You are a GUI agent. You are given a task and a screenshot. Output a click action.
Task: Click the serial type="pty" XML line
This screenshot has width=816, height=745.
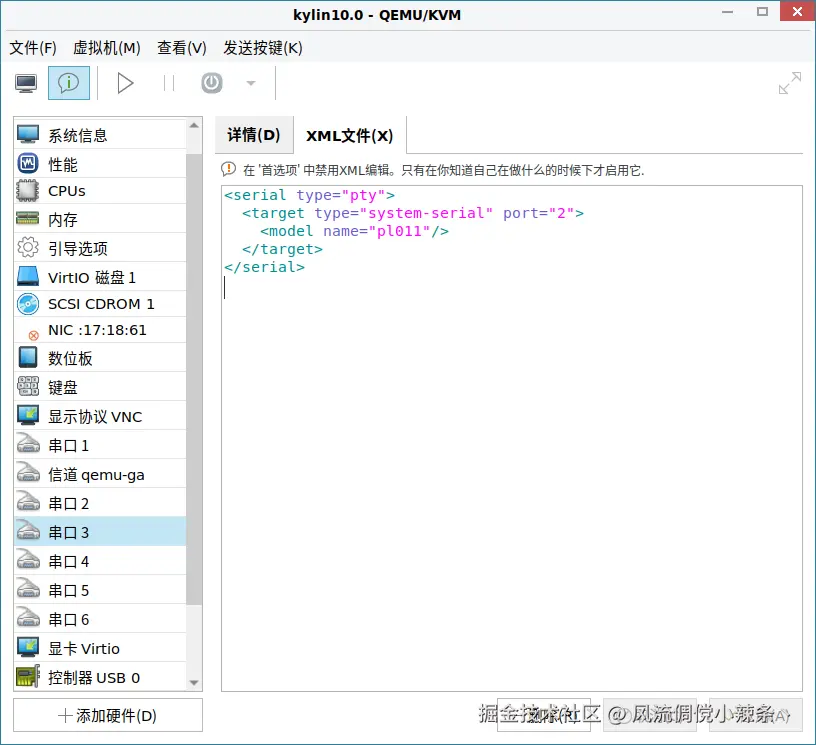pyautogui.click(x=309, y=195)
